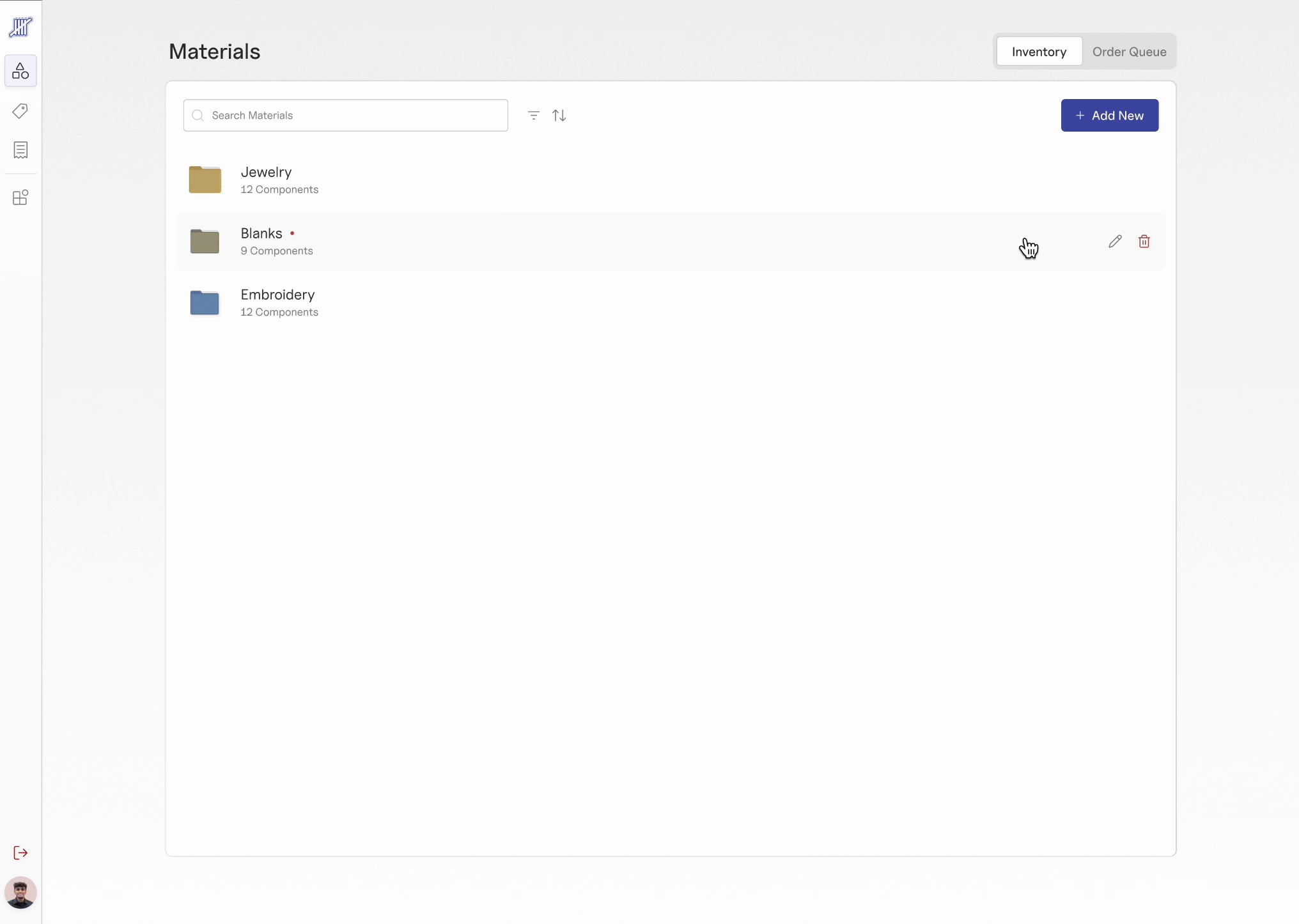Image resolution: width=1299 pixels, height=924 pixels.
Task: Open the receipt icon in the sidebar
Action: point(20,150)
